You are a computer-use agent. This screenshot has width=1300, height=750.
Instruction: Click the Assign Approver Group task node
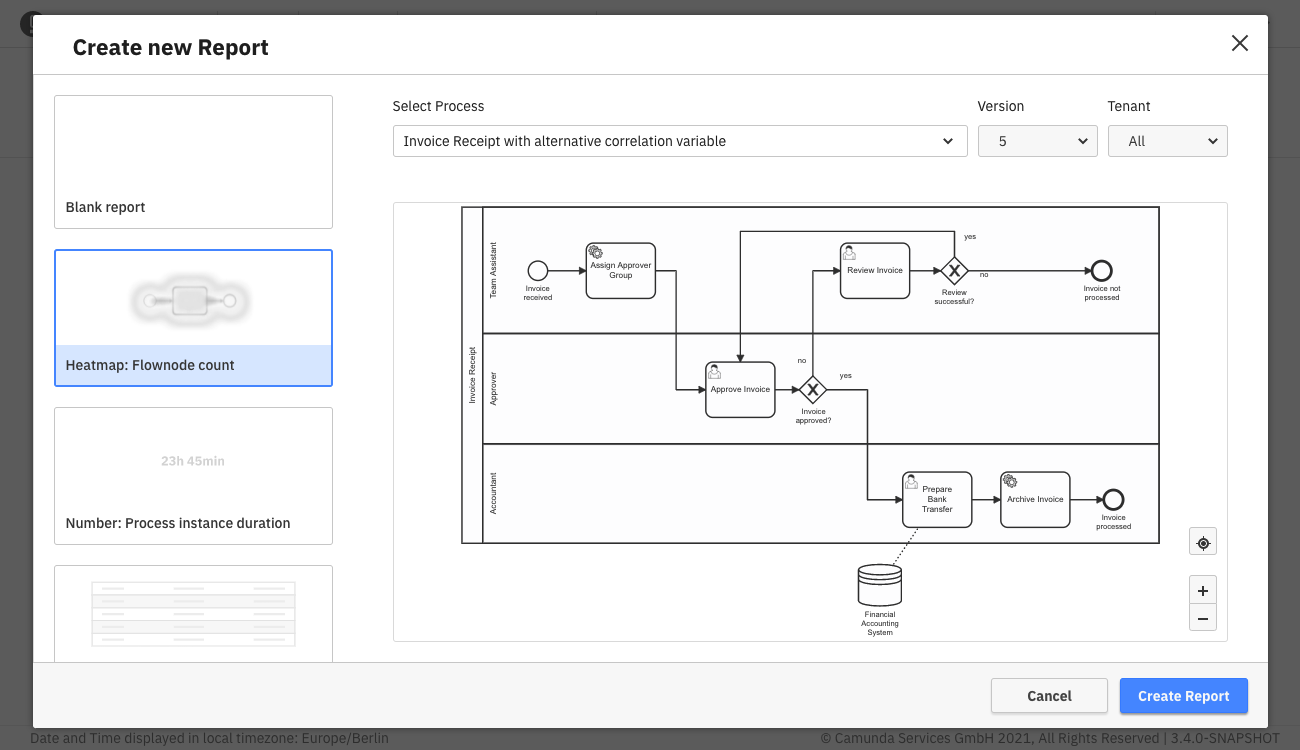coord(621,270)
